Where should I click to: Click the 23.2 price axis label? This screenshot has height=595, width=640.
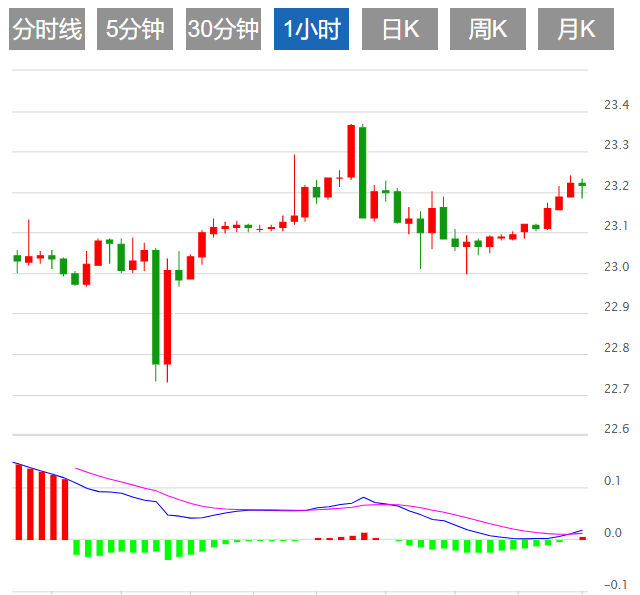[x=616, y=186]
